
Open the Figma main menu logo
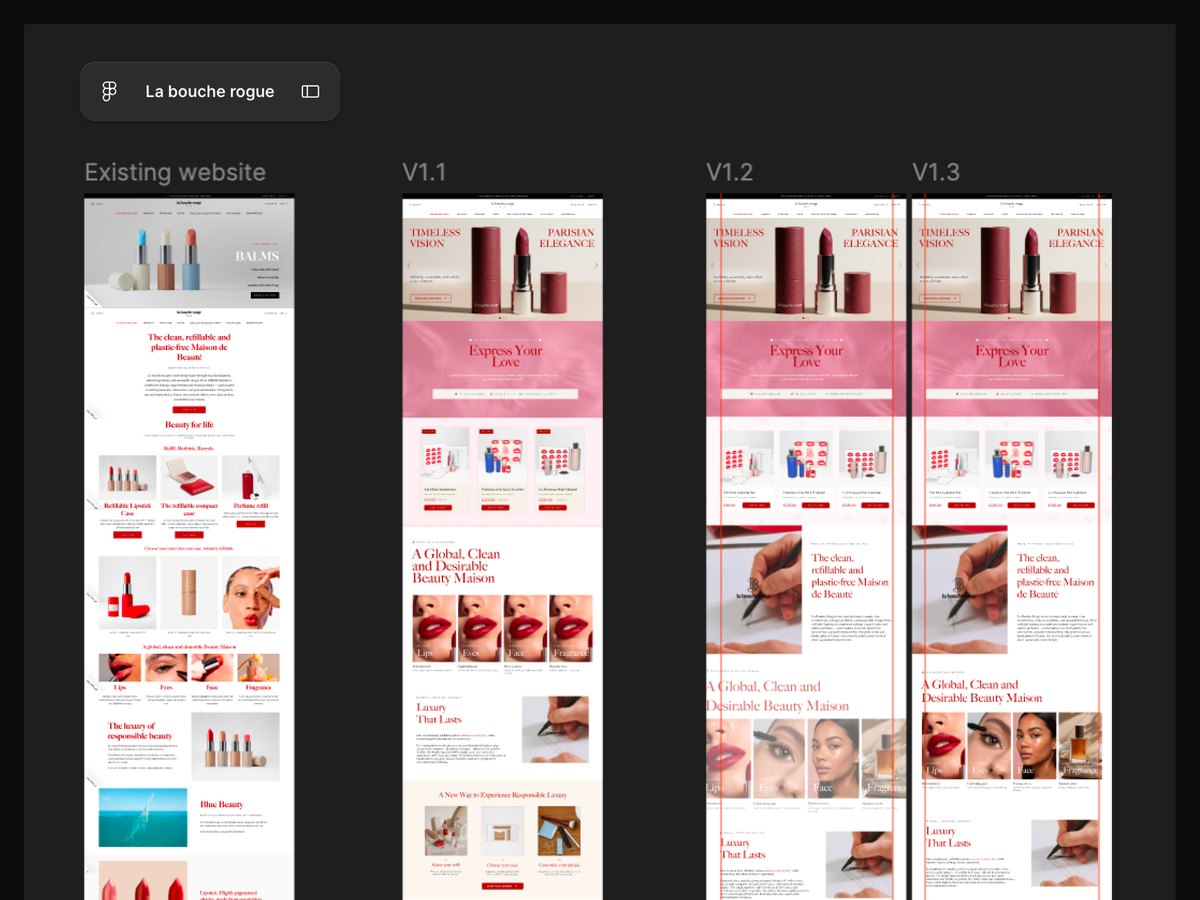click(110, 92)
